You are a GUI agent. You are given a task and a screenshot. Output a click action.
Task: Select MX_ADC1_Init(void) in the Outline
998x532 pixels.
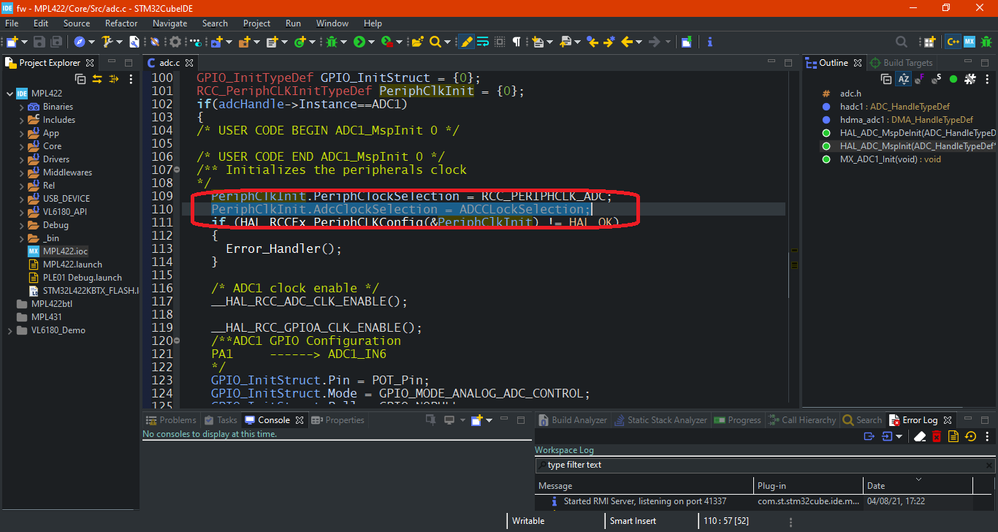pos(882,160)
